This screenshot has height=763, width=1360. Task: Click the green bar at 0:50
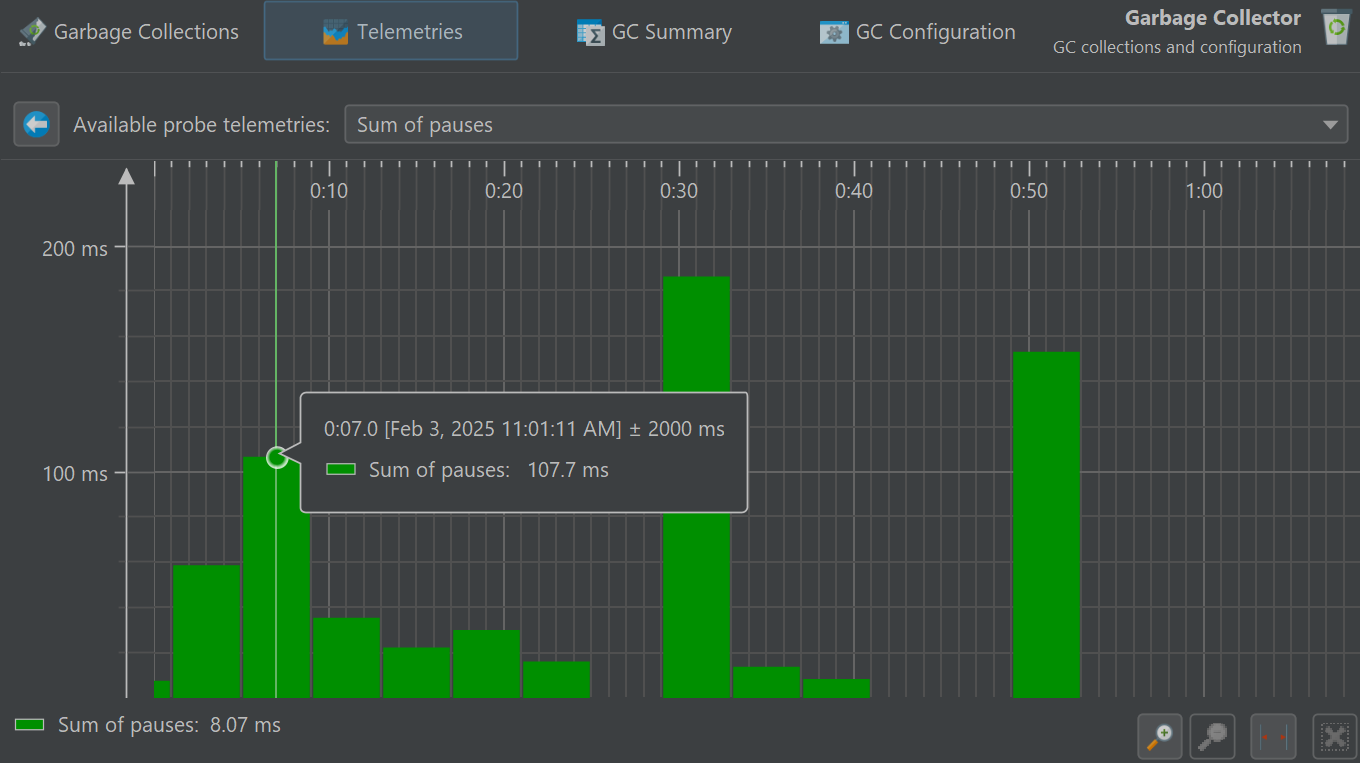(x=1047, y=525)
